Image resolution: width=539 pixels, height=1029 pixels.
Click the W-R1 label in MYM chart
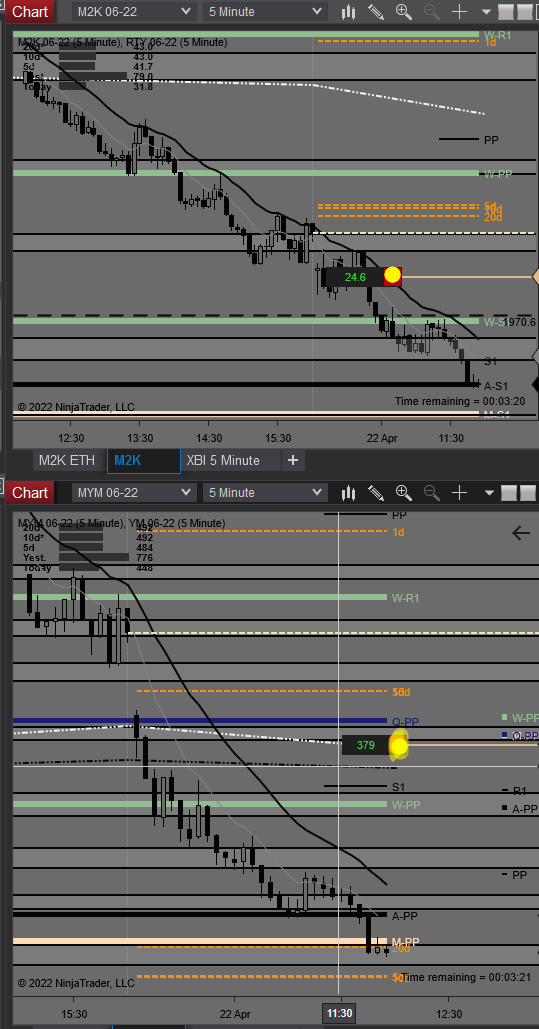pos(405,598)
